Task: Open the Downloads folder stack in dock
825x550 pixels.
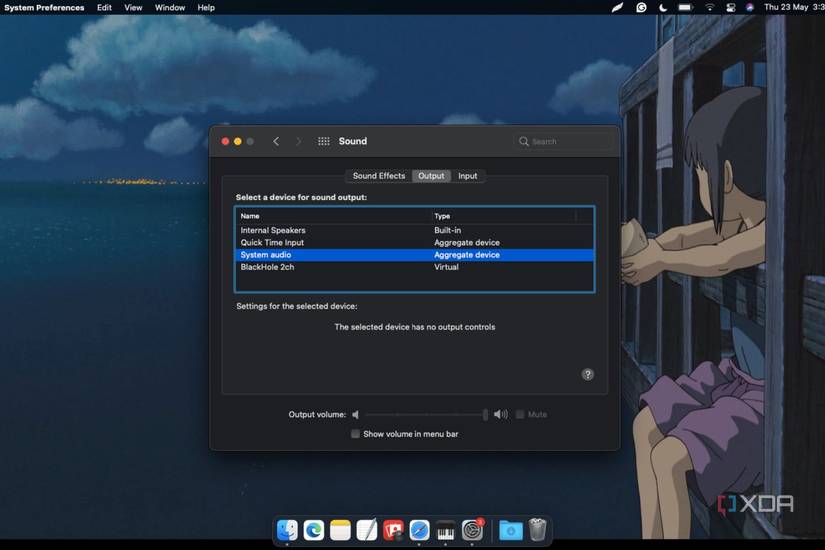Action: 510,530
